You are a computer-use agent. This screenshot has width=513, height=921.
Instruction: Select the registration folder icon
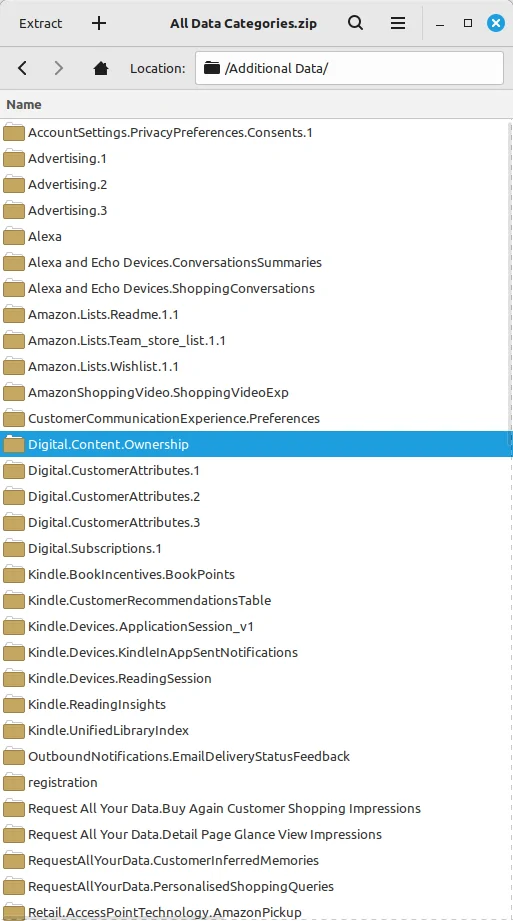(x=14, y=782)
